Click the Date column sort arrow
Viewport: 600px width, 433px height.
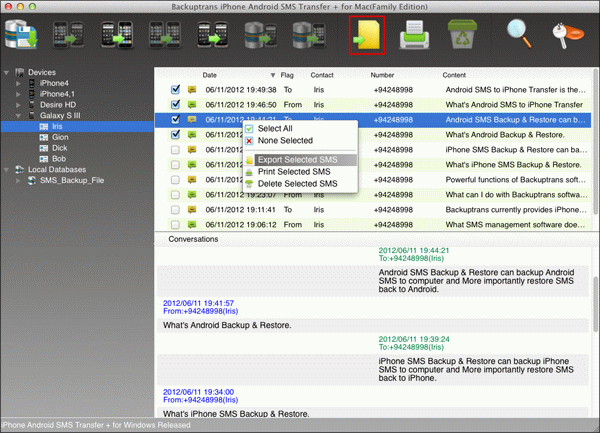tap(273, 75)
